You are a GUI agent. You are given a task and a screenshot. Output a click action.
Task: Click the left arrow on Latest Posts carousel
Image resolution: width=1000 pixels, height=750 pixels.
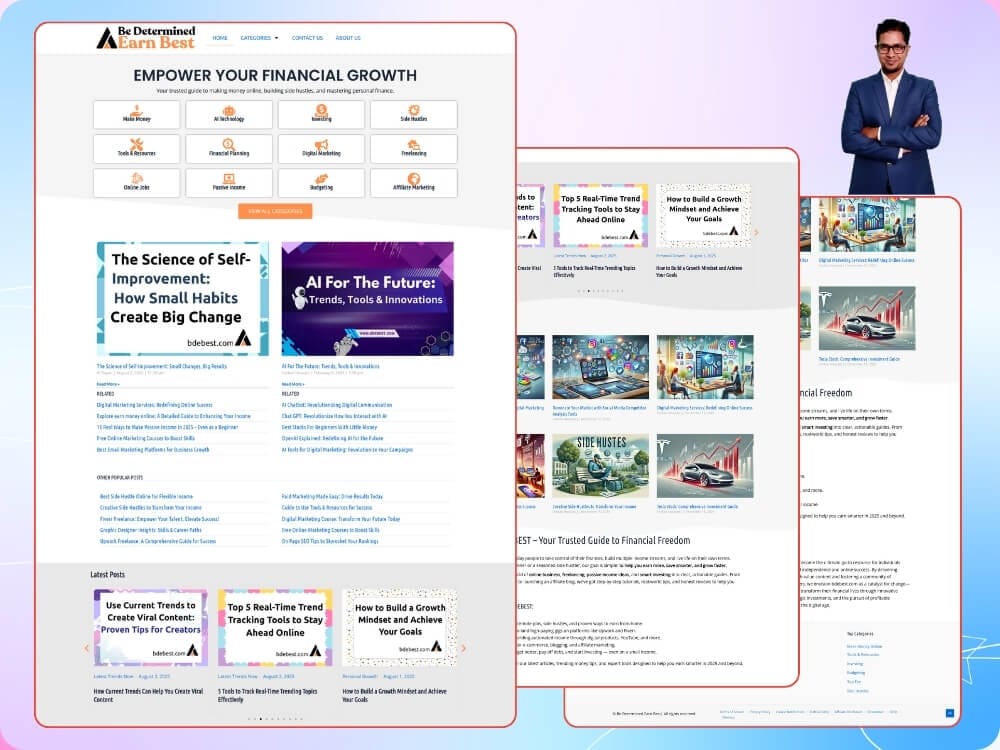86,648
